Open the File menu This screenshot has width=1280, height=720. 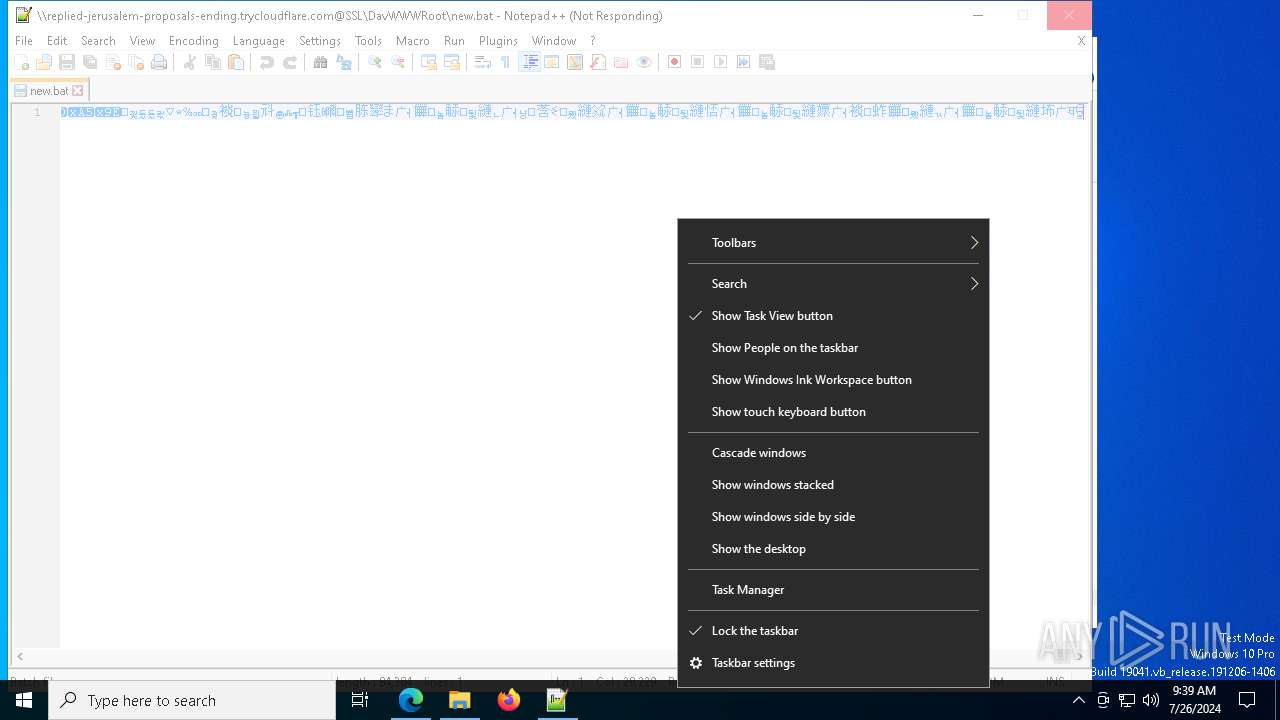point(24,41)
